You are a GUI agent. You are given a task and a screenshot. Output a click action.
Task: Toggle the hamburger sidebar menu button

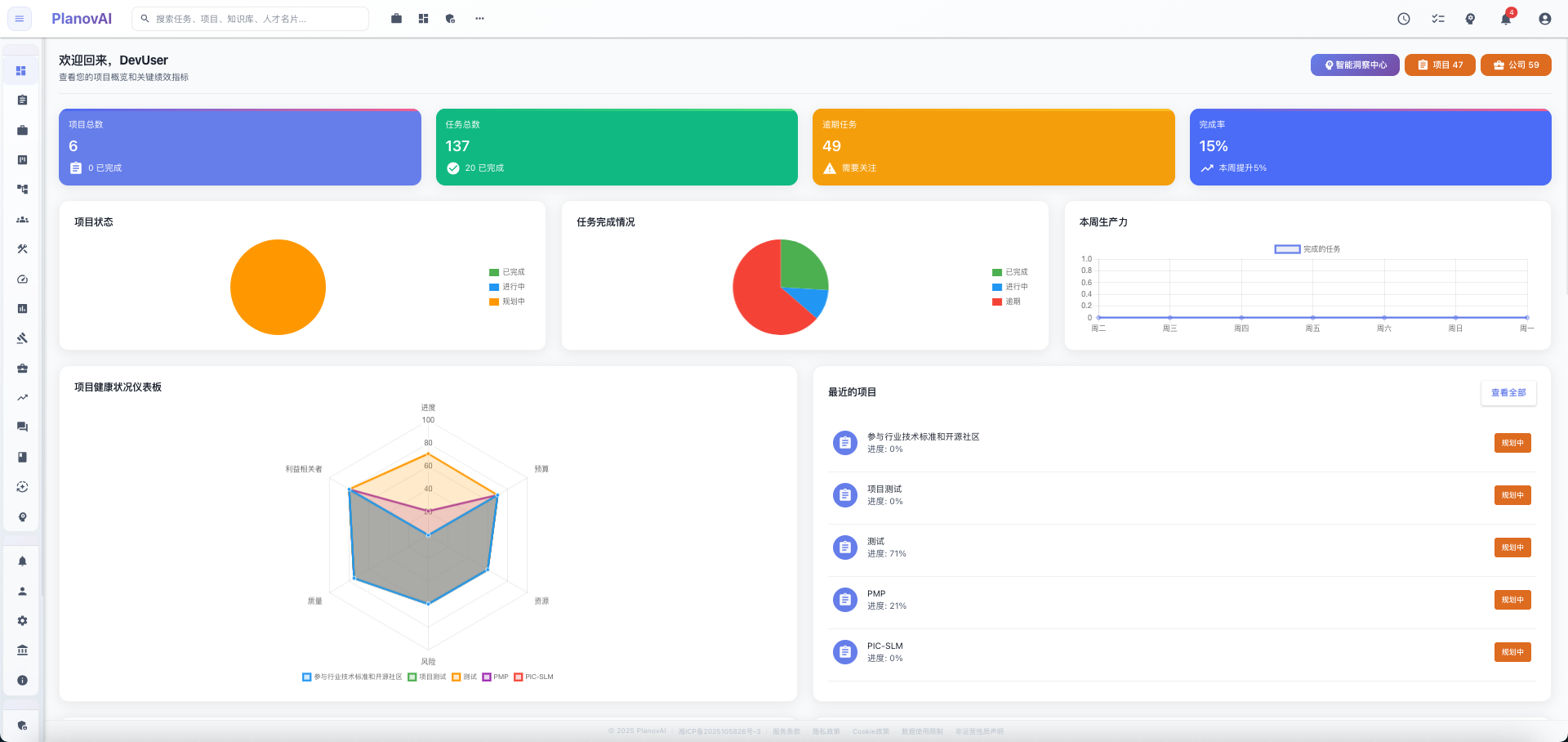point(20,19)
